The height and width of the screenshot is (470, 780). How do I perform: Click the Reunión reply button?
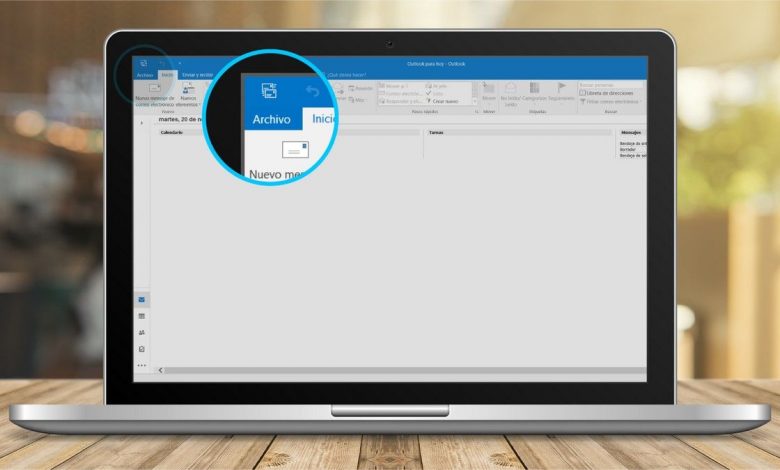[361, 89]
